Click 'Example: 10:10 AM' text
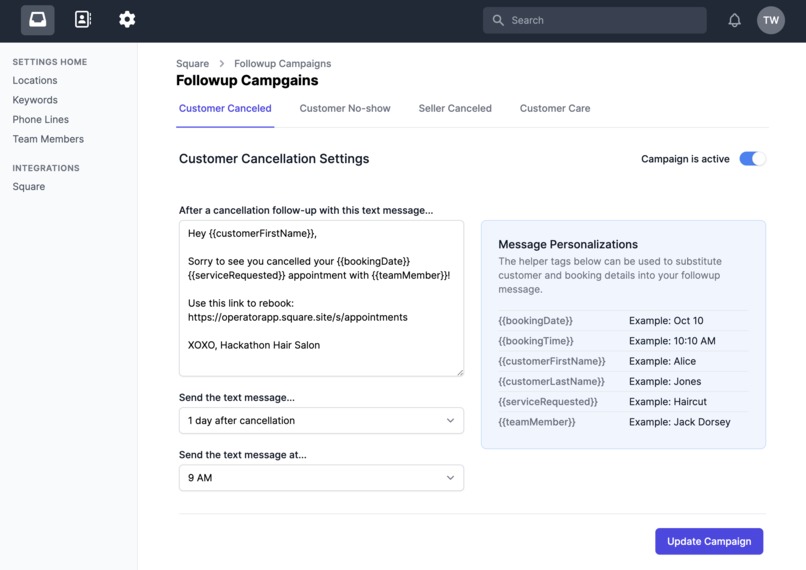Screen dimensions: 806x570 pyautogui.click(x=672, y=341)
